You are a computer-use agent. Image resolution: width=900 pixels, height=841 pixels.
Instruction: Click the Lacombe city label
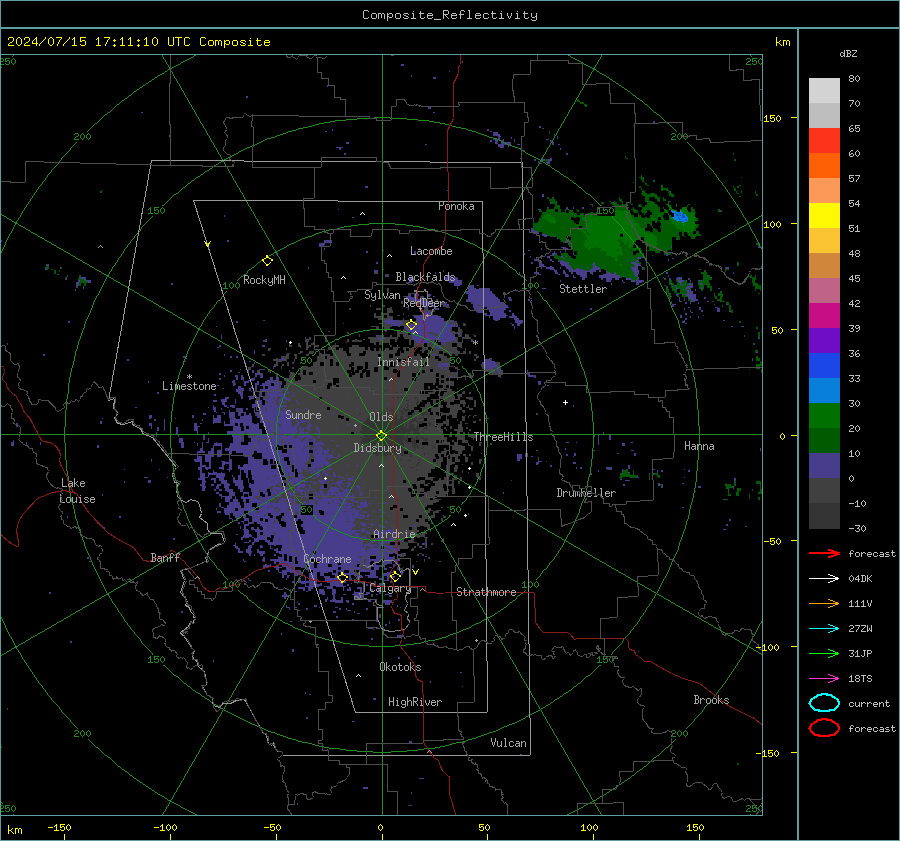431,251
